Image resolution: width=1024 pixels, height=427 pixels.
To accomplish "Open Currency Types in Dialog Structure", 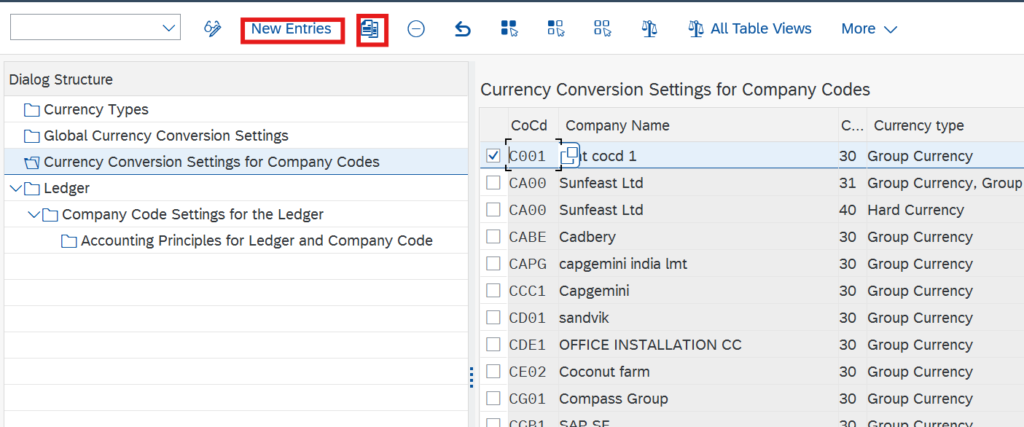I will click(96, 109).
